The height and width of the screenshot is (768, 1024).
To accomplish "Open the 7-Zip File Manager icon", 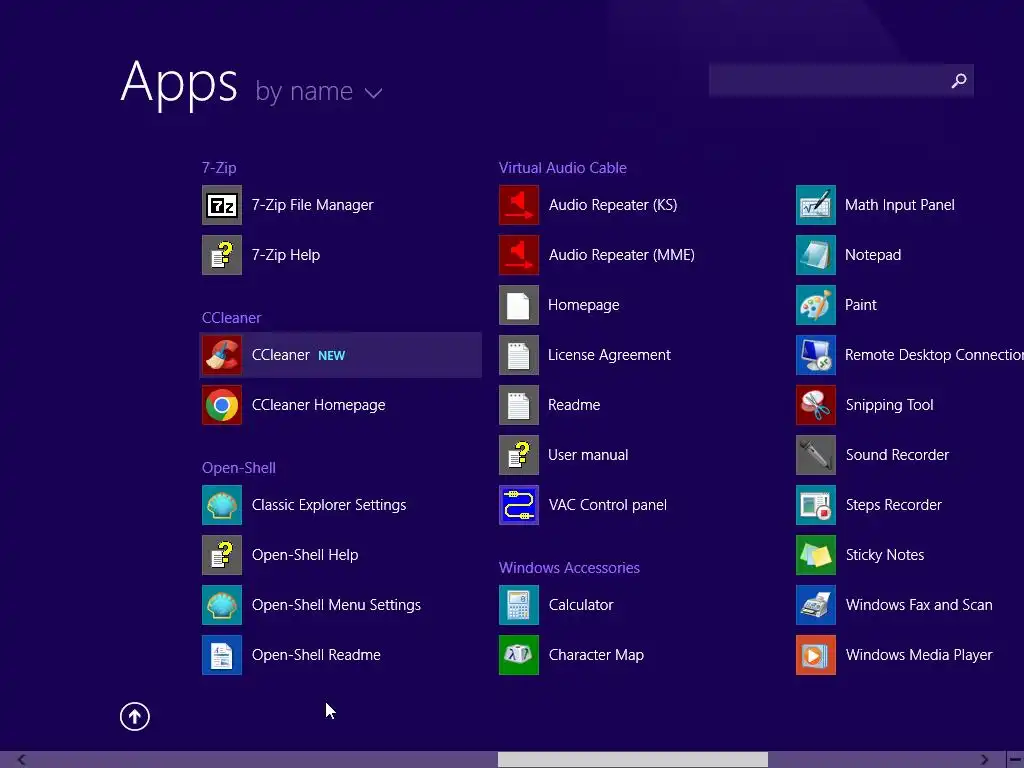I will pyautogui.click(x=222, y=205).
